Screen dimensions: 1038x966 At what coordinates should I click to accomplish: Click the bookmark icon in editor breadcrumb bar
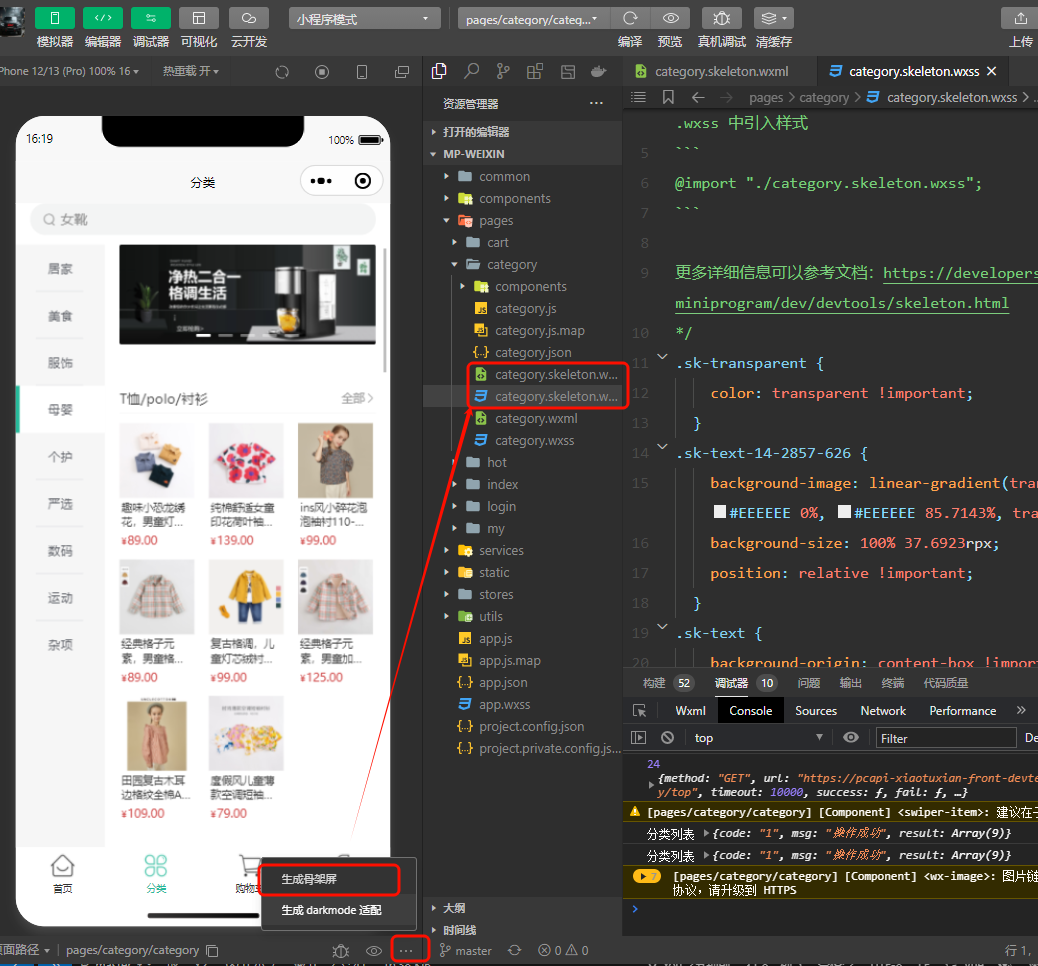(x=668, y=97)
